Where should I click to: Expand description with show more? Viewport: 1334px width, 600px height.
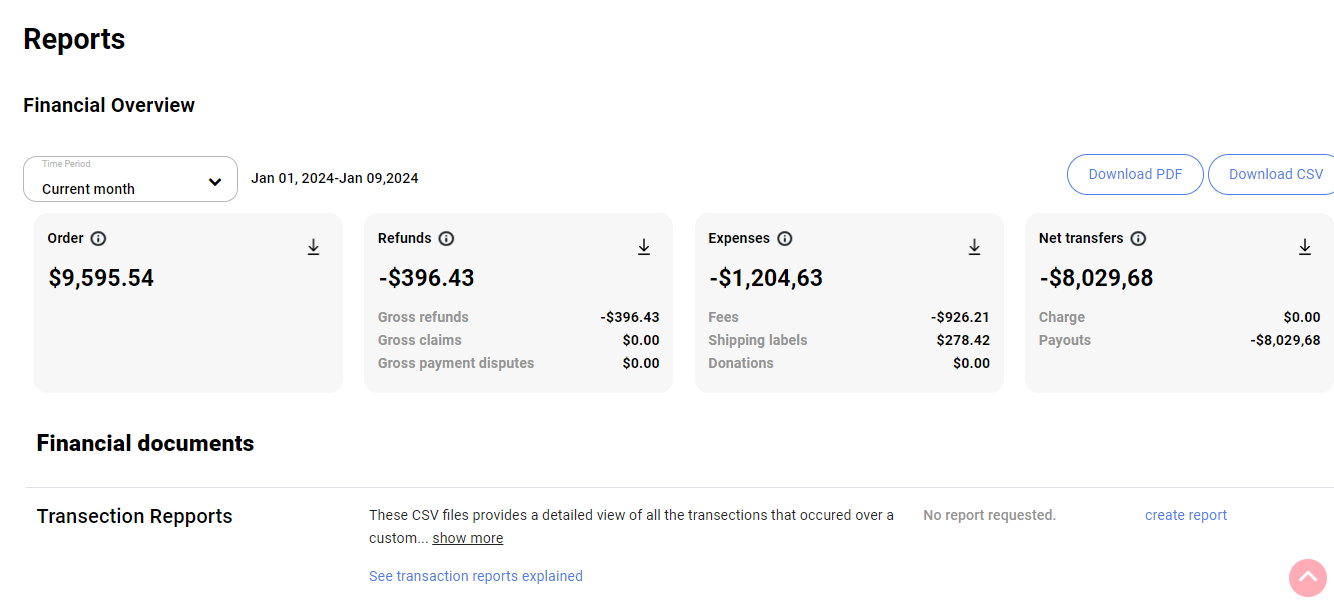467,539
